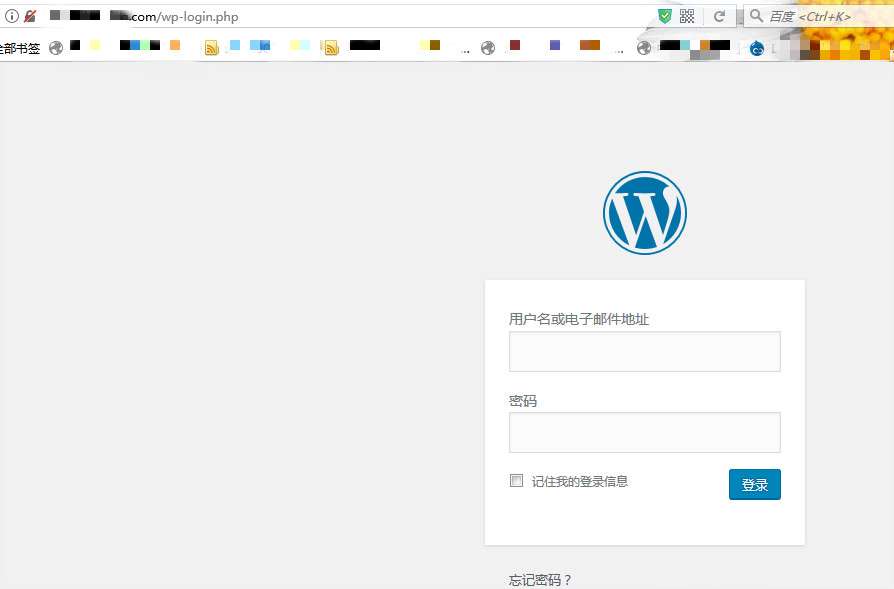894x589 pixels.
Task: Click the globe bookmark next to 全部书签
Action: [56, 48]
